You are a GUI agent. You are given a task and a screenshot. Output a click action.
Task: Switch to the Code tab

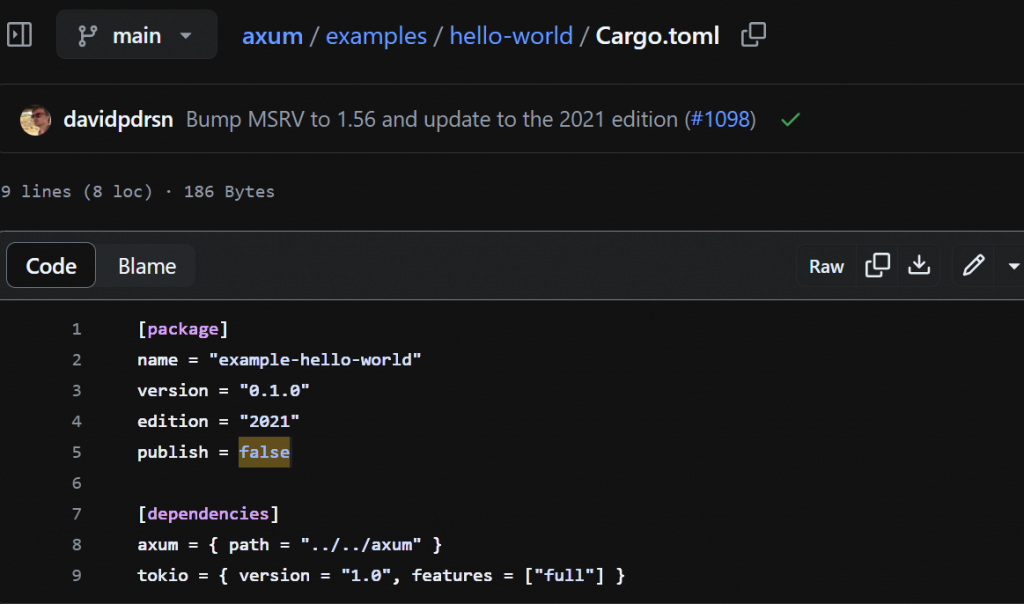[x=51, y=266]
